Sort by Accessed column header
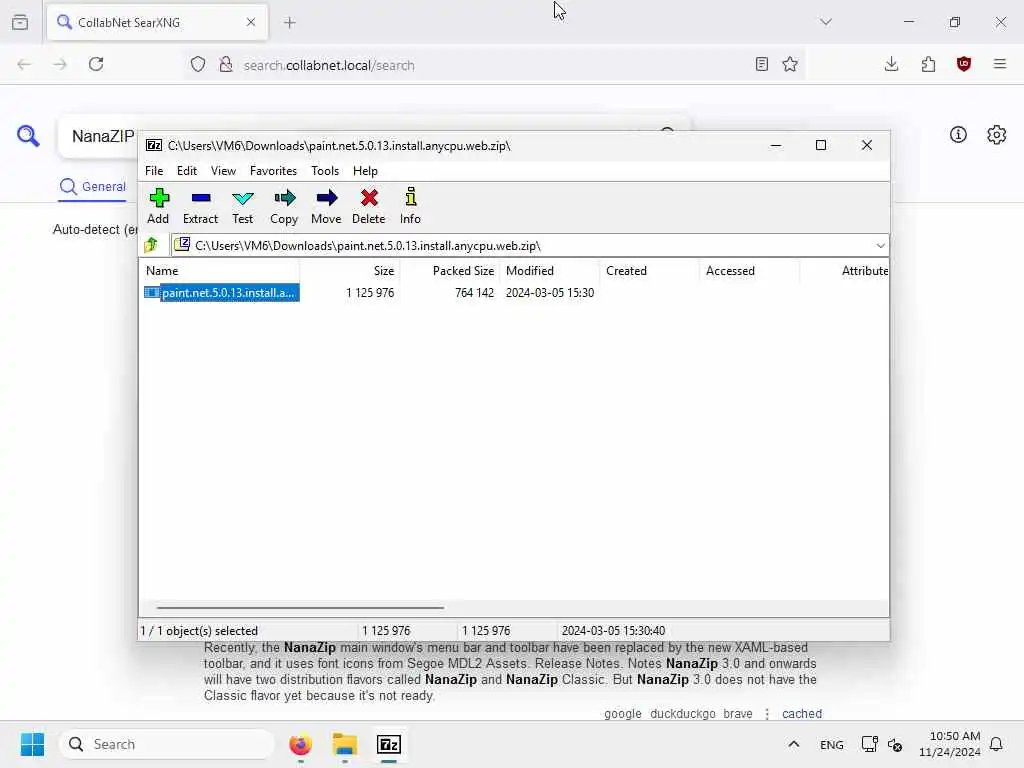 click(750, 270)
